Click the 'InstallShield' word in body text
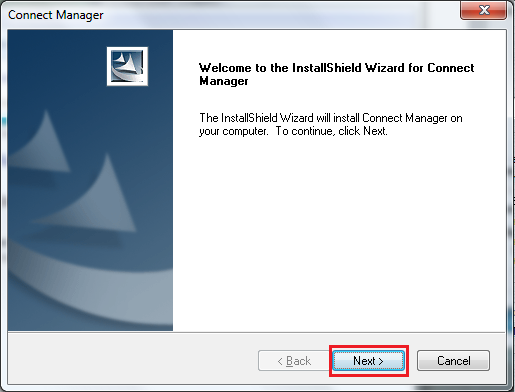Screen dimensions: 515x392 (x=249, y=118)
